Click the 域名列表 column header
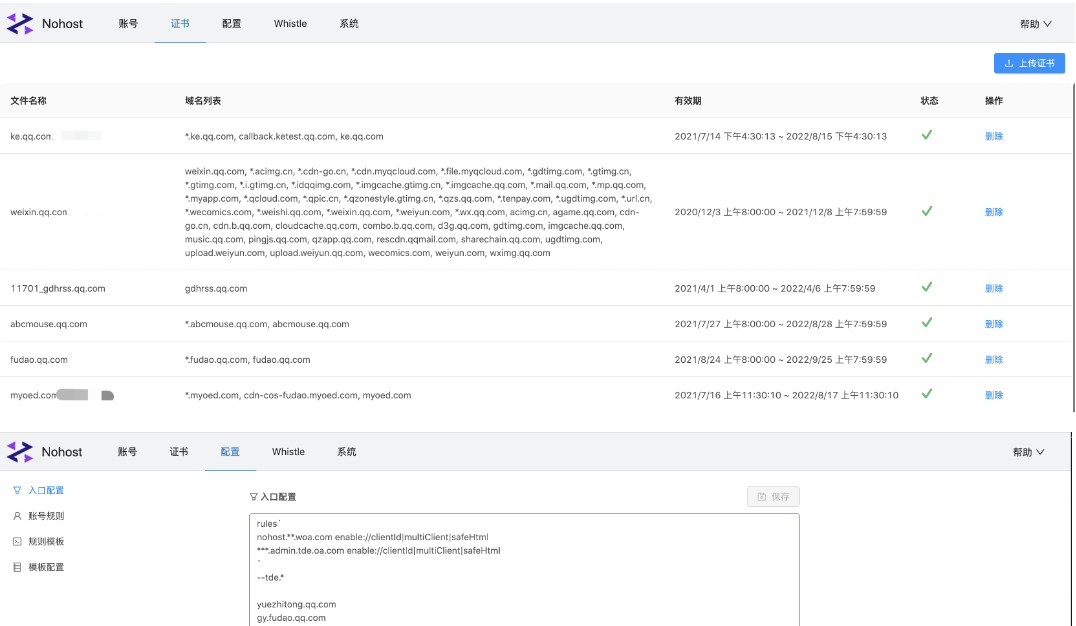1076x626 pixels. point(202,101)
